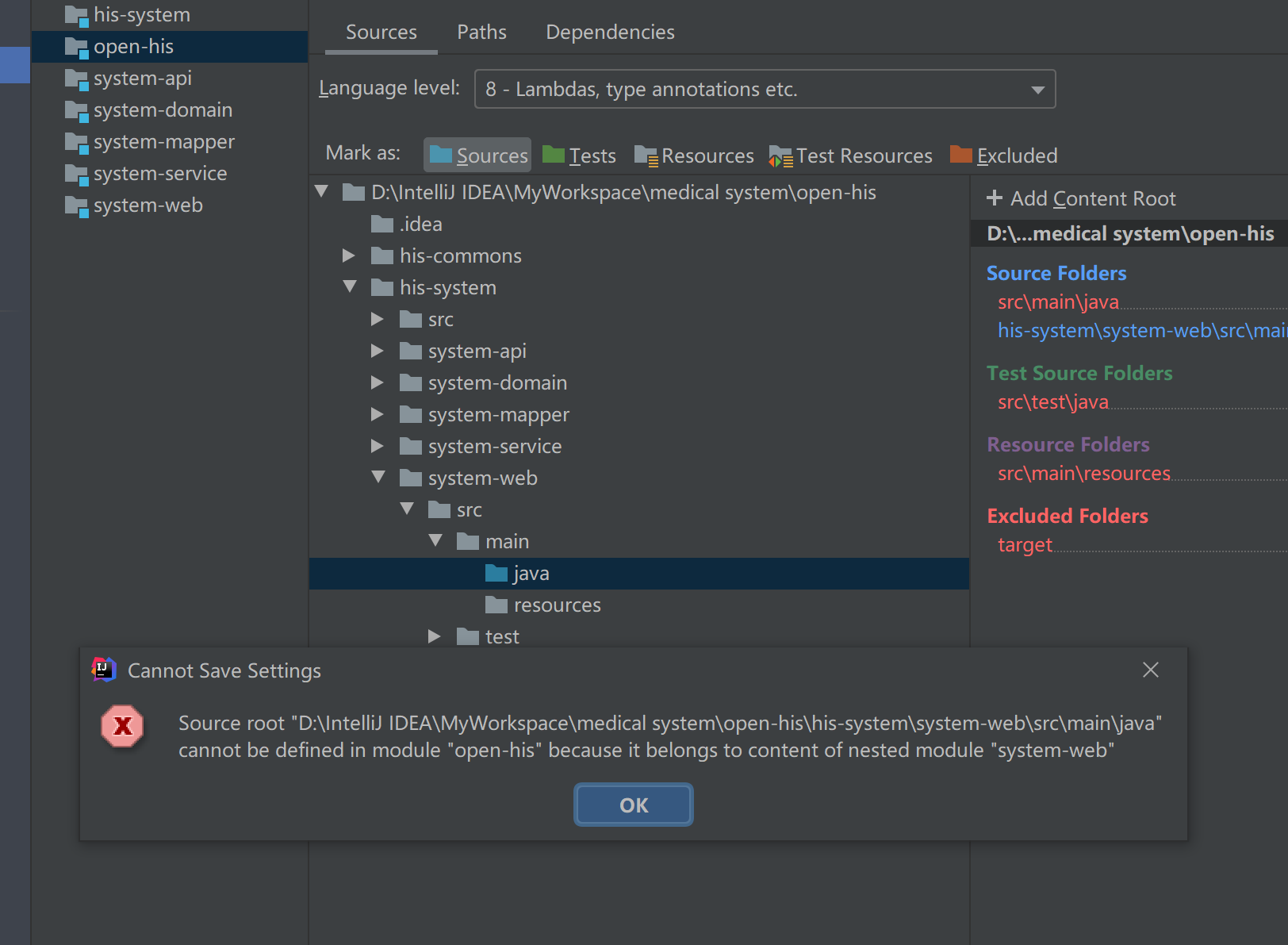Collapse the open-his content root node
1288x945 pixels.
pyautogui.click(x=321, y=191)
